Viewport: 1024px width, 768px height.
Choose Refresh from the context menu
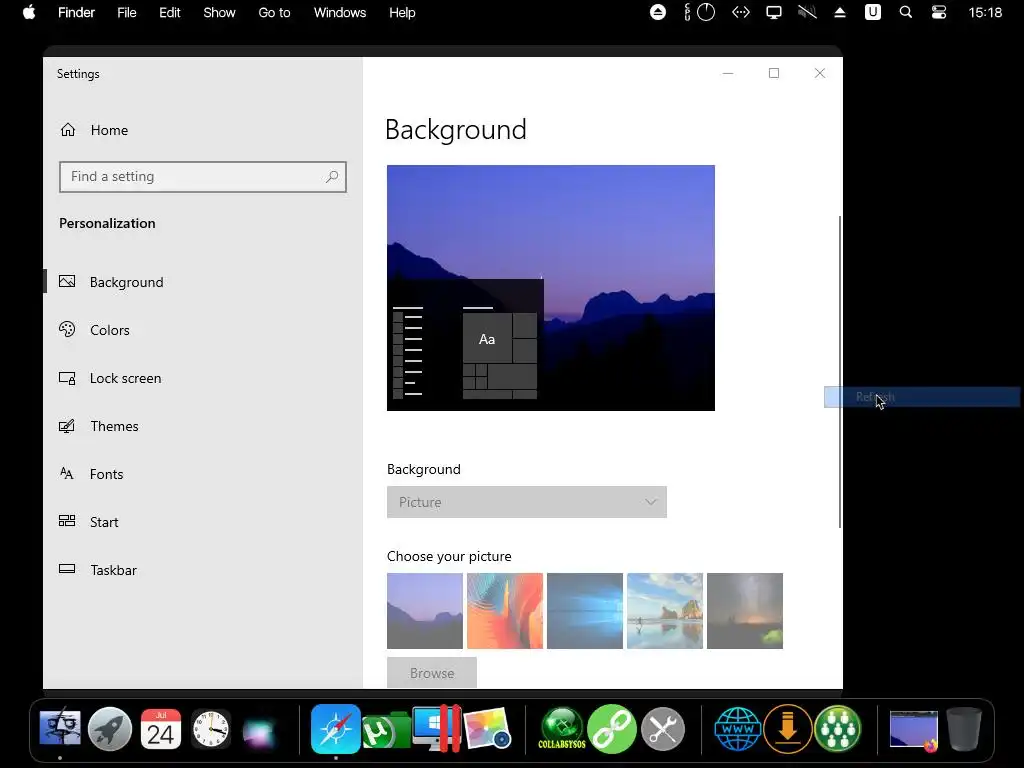922,397
